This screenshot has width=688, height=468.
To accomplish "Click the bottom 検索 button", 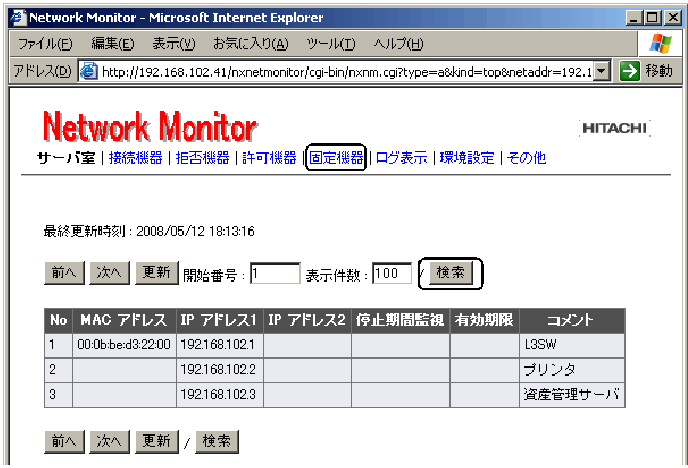I will click(217, 442).
